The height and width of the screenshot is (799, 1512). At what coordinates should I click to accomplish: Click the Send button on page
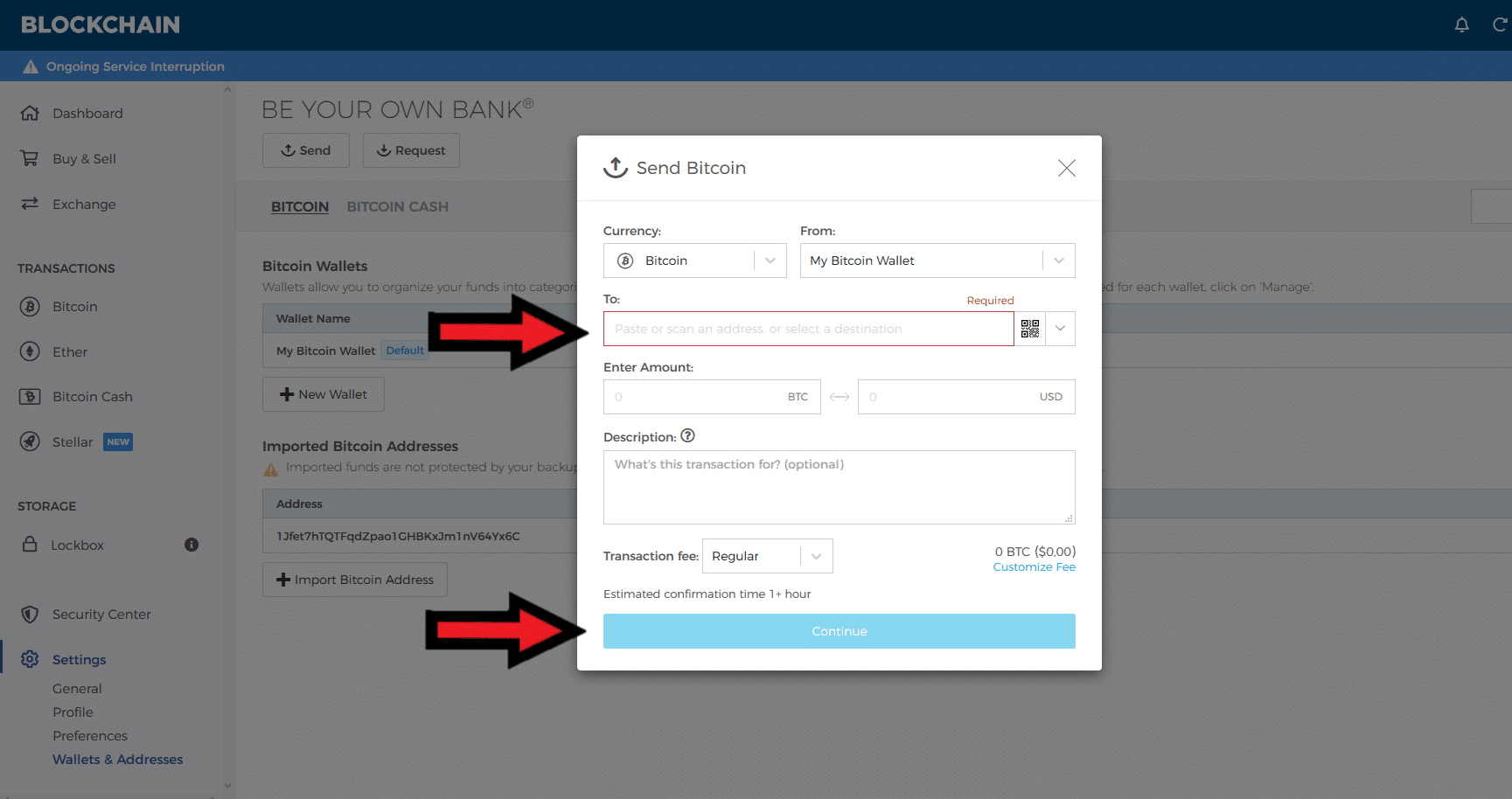[306, 150]
